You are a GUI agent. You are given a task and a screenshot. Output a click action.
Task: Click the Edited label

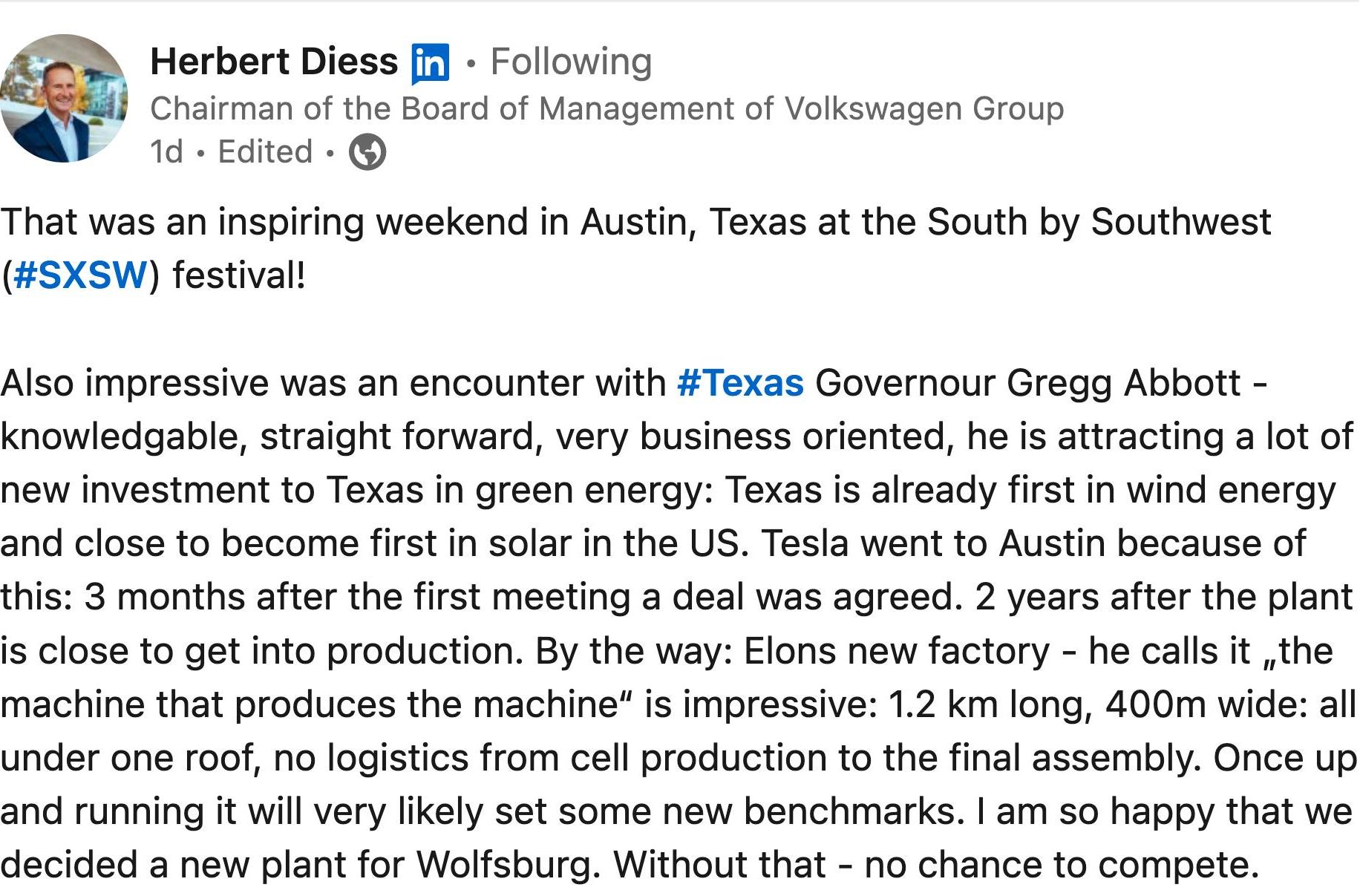[265, 152]
